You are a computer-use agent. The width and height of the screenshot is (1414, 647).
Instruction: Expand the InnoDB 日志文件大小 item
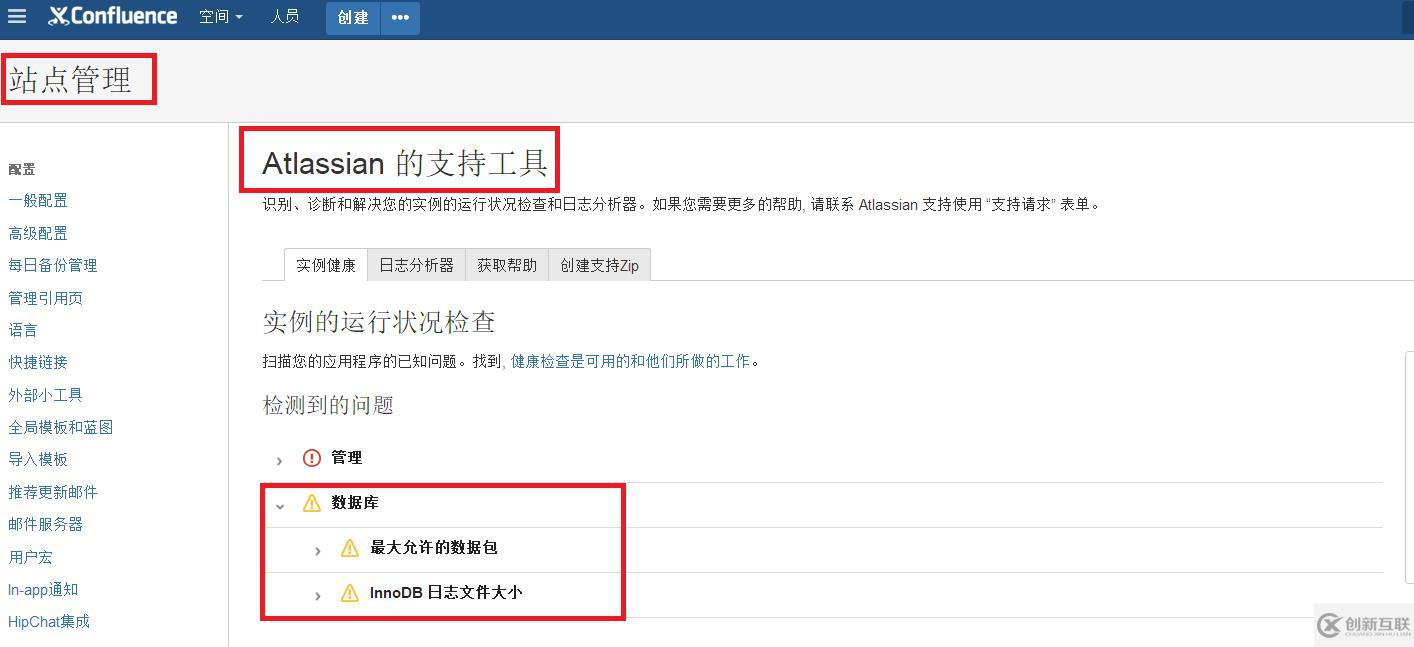(318, 593)
